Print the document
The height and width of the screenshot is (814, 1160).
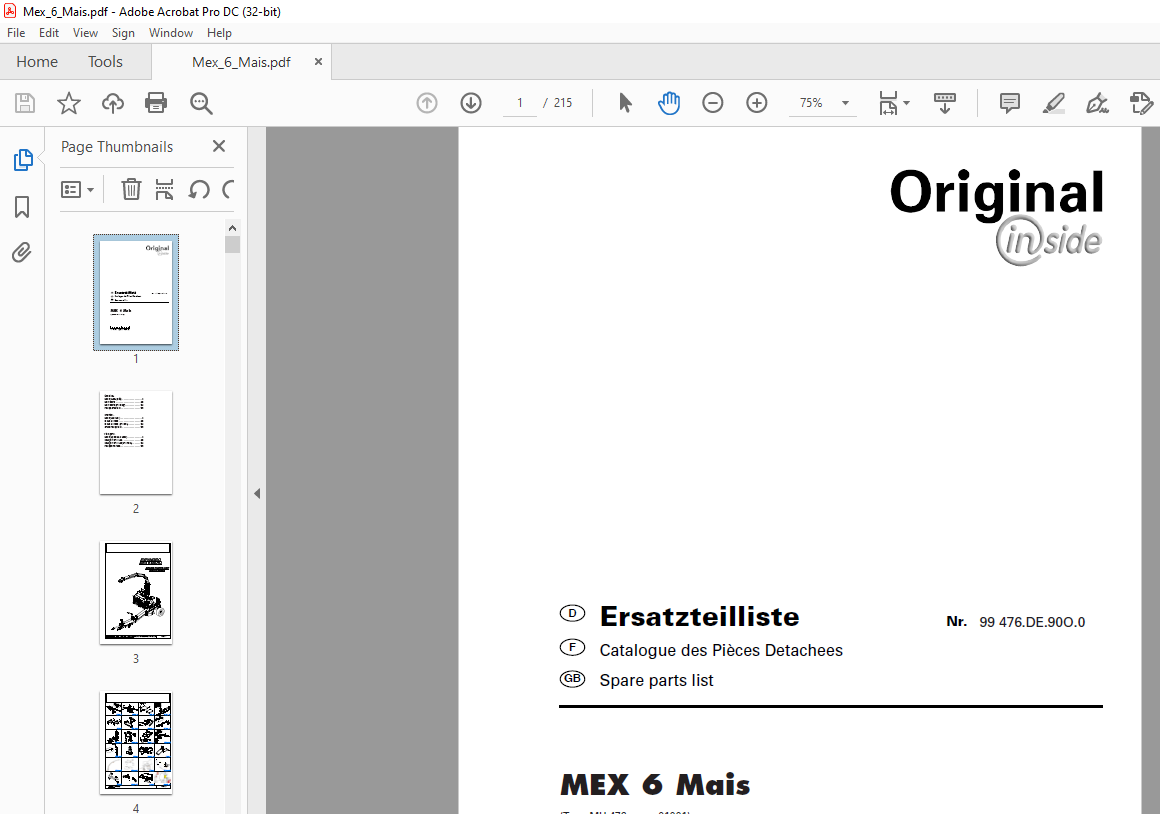[156, 103]
